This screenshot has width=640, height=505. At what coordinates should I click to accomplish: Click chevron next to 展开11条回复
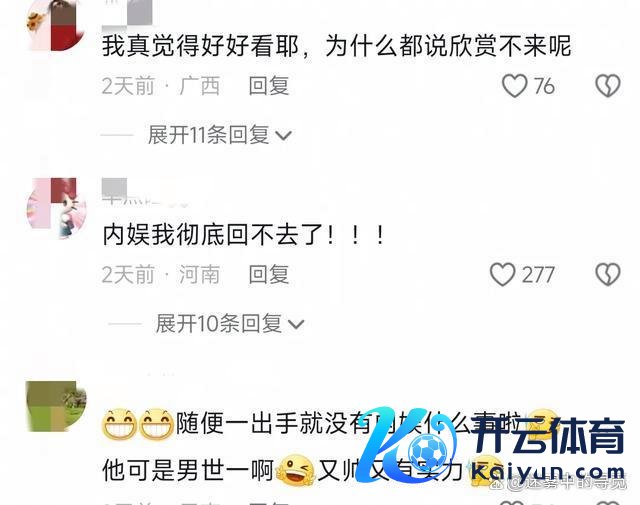point(284,136)
